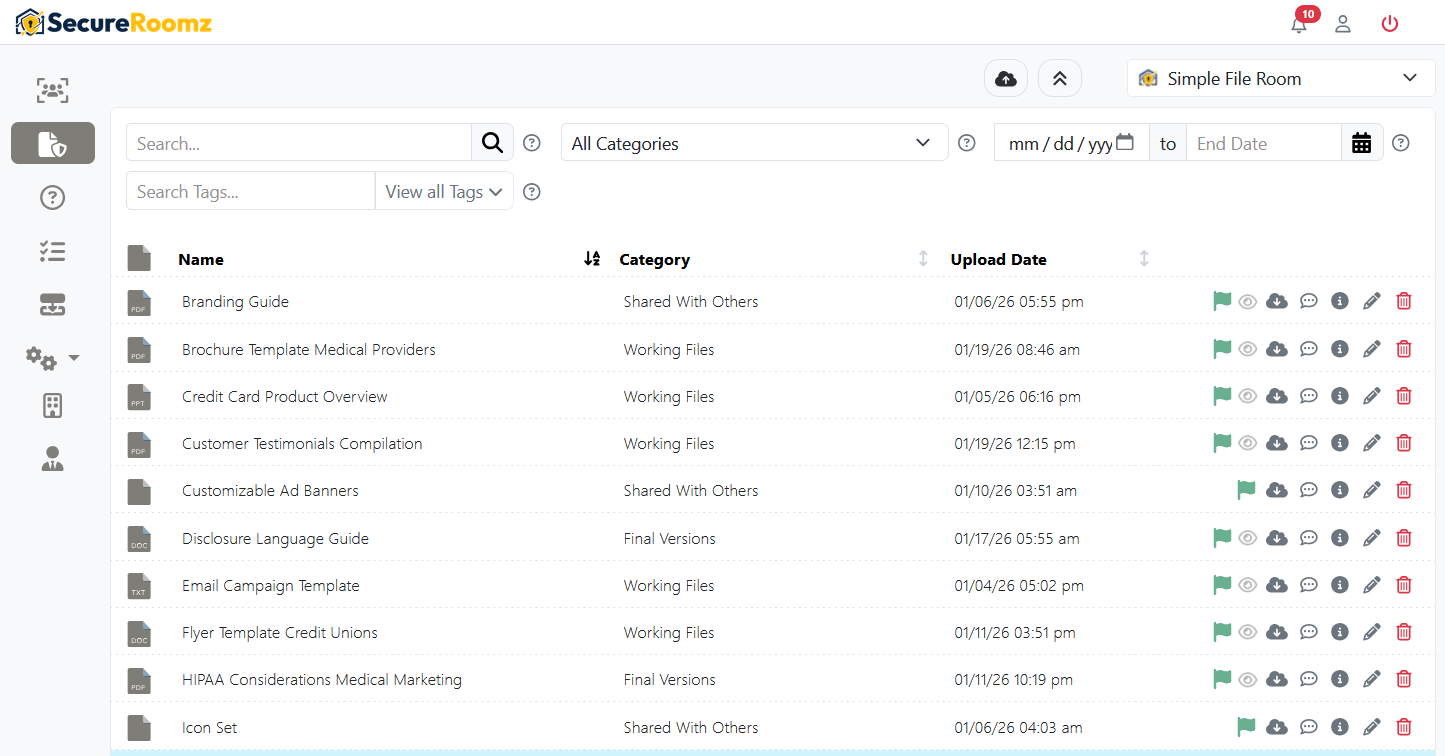Click eye preview icon for Branding Guide
Viewport: 1445px width, 756px height.
(1247, 301)
